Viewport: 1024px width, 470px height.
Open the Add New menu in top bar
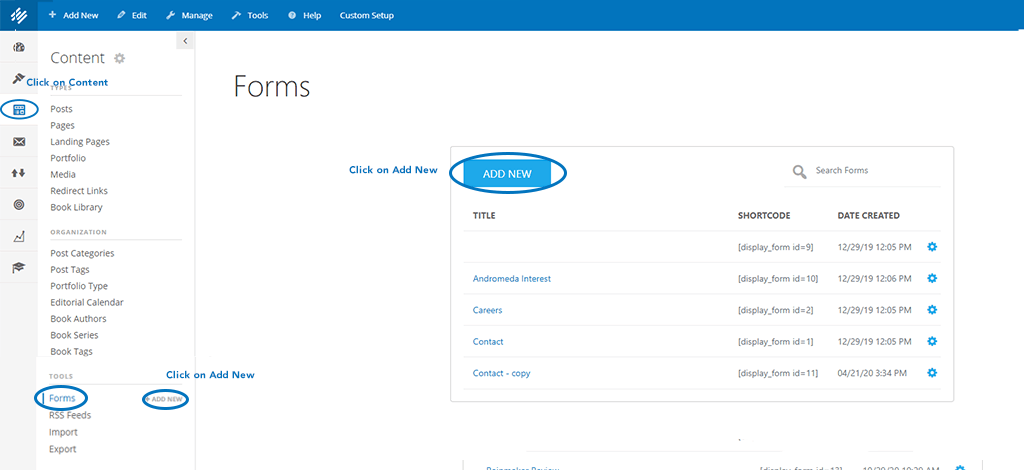click(74, 16)
